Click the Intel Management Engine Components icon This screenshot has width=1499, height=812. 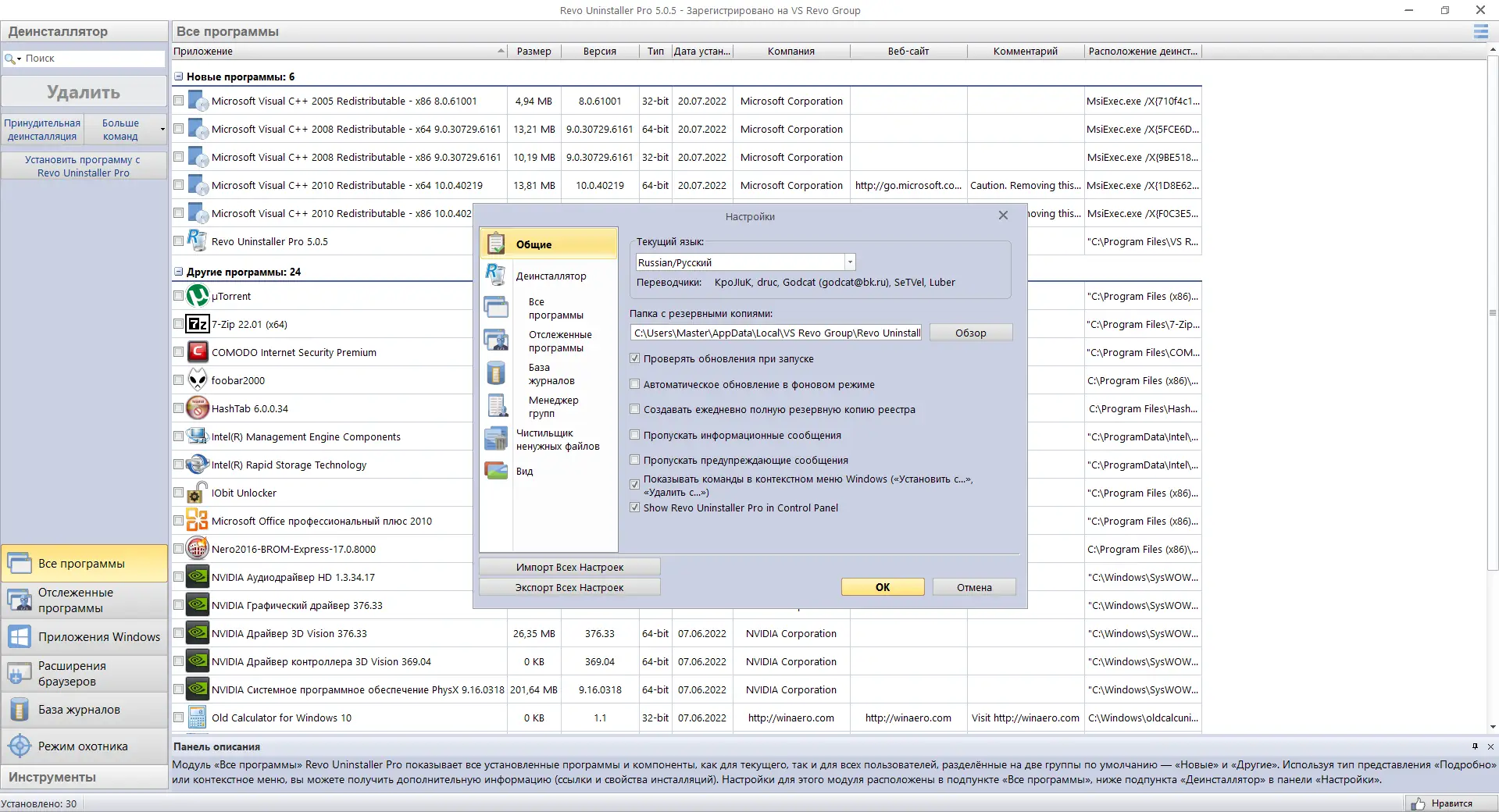[198, 436]
